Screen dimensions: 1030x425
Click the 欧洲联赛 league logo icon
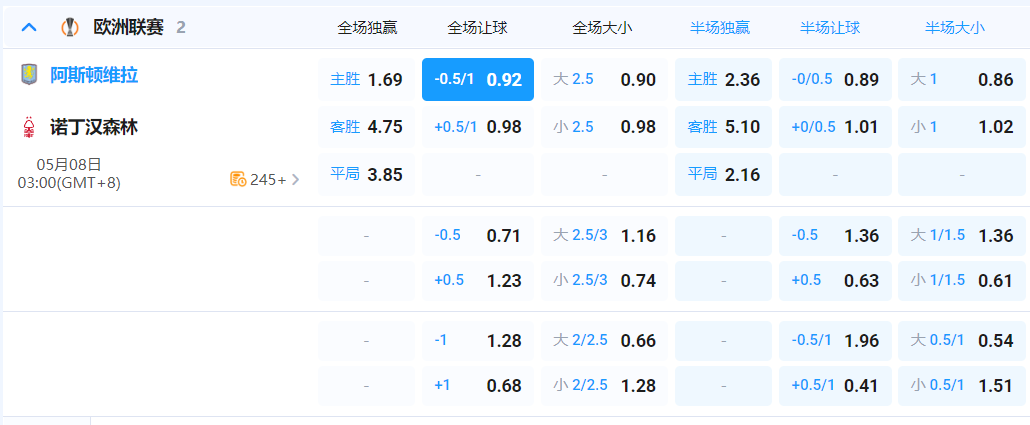pos(69,28)
